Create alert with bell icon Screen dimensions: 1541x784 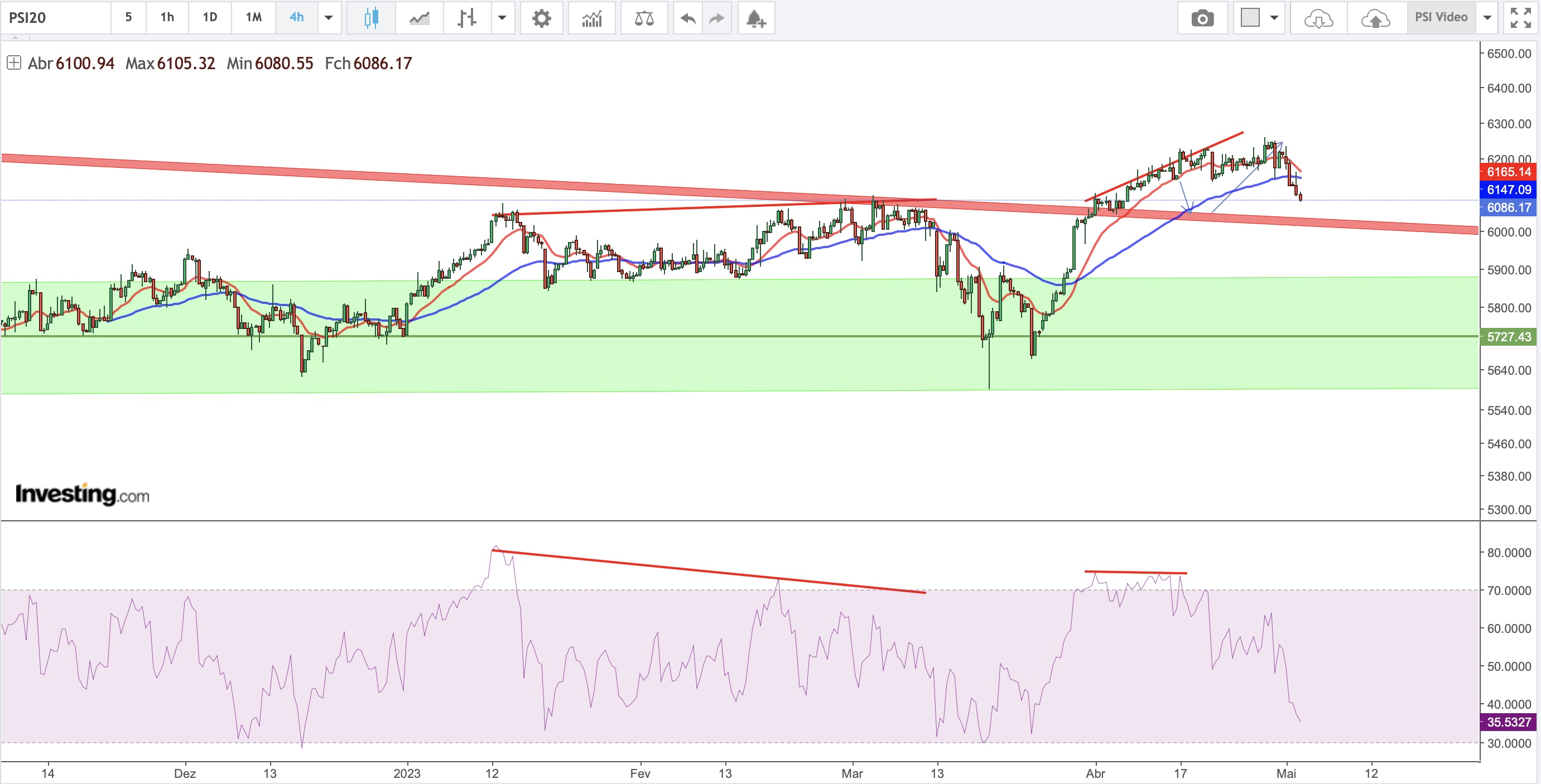coord(756,18)
